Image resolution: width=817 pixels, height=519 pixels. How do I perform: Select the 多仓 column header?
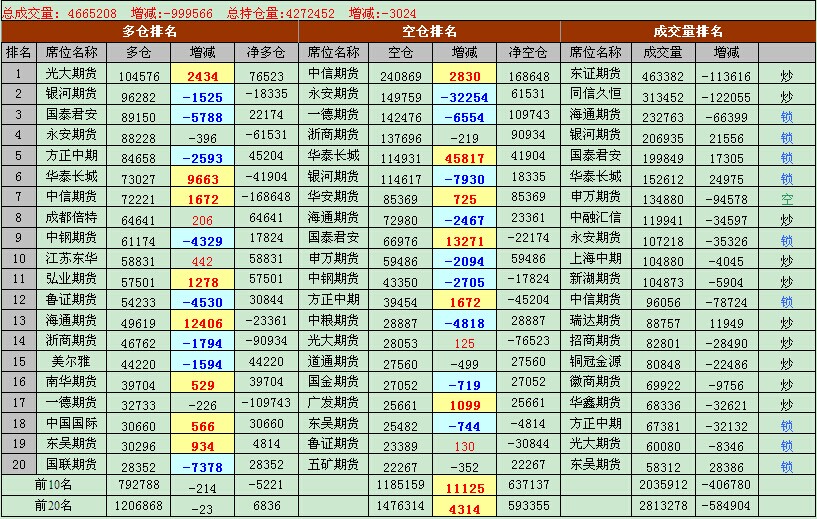(139, 53)
